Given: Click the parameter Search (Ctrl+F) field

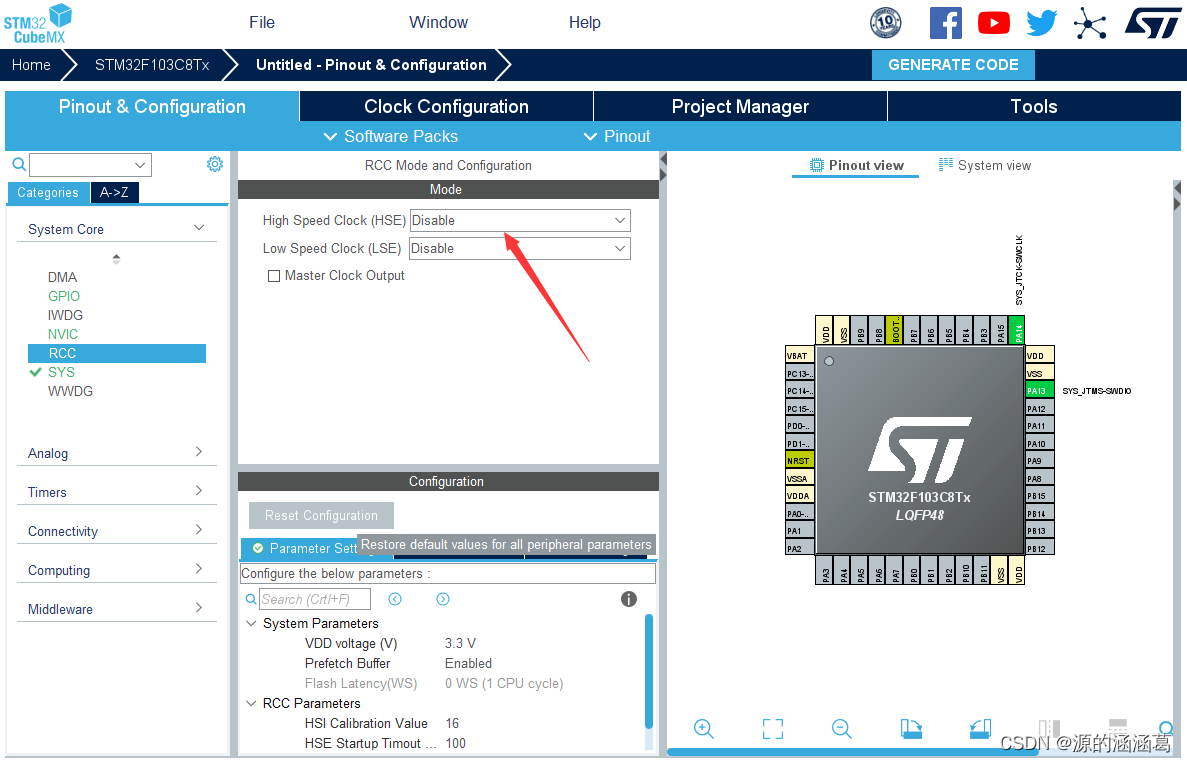Looking at the screenshot, I should [315, 599].
